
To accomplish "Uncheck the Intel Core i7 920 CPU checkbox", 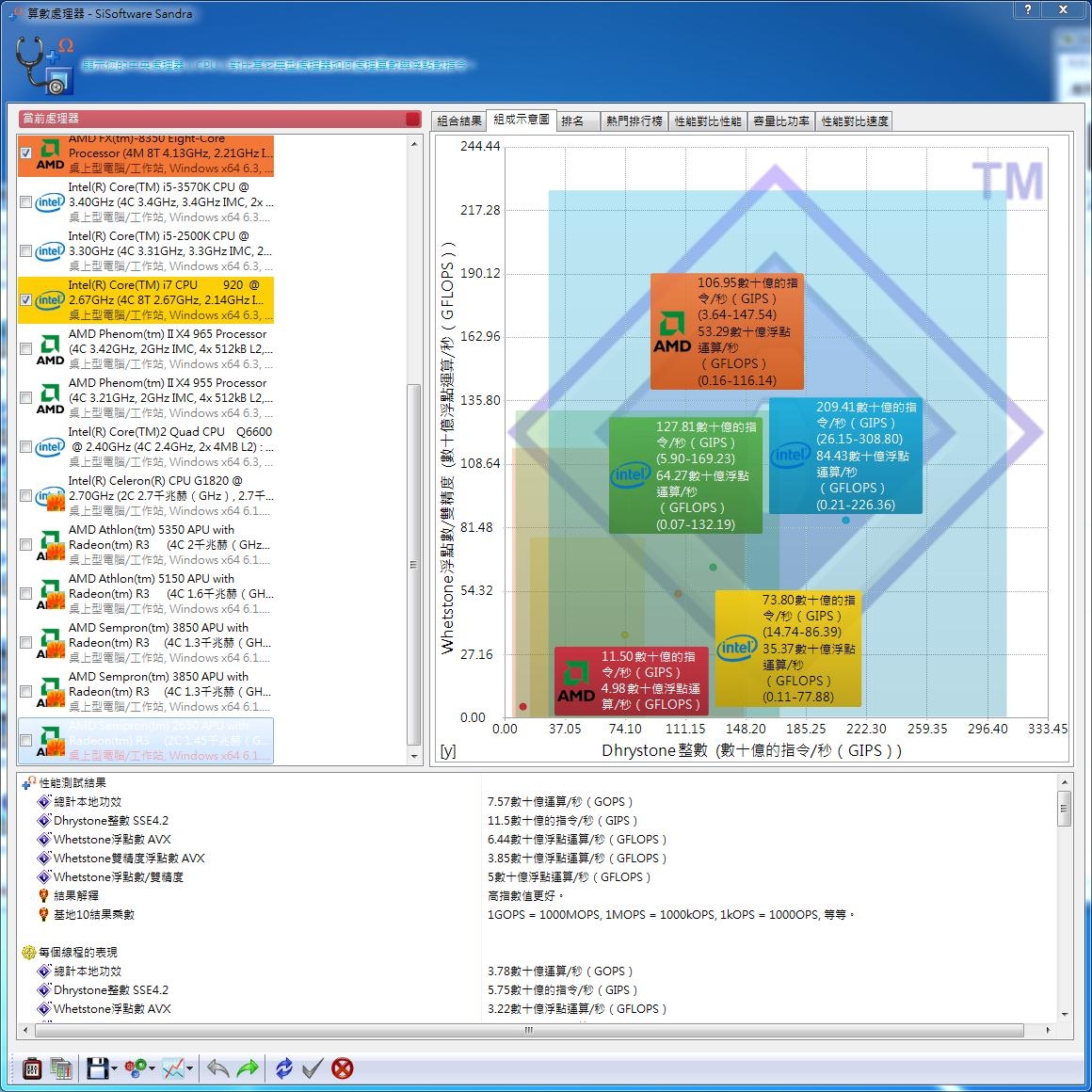I will pos(25,300).
